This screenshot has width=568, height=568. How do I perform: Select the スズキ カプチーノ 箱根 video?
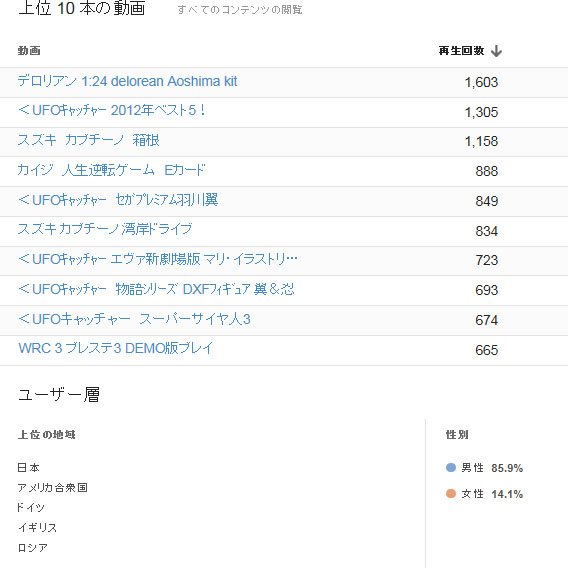[x=88, y=140]
